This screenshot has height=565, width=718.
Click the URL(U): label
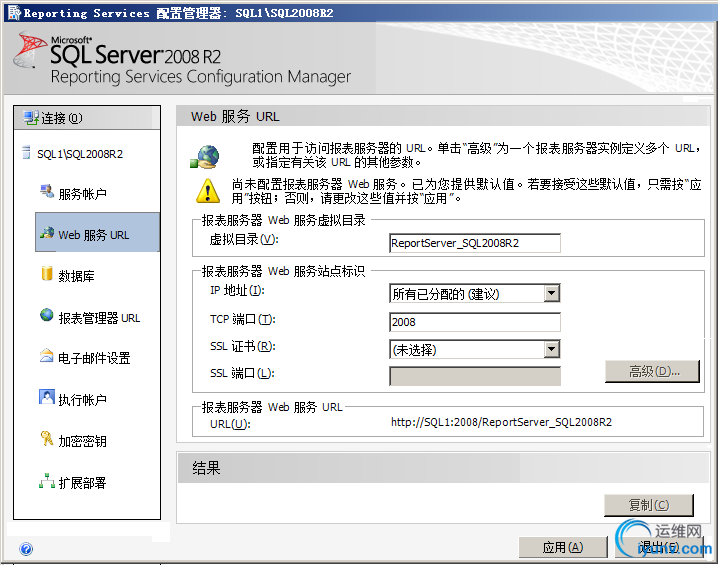[x=230, y=424]
